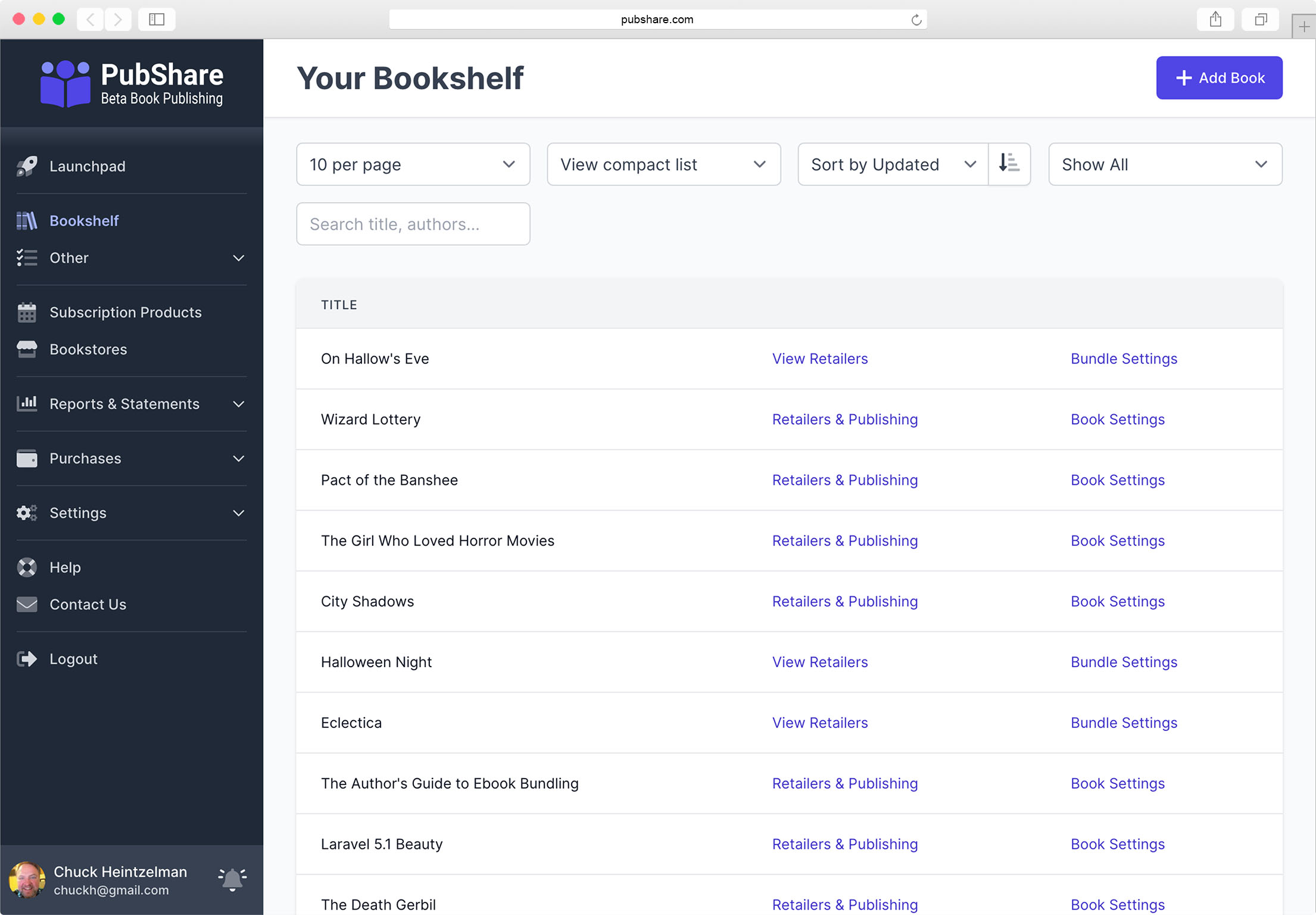1316x915 pixels.
Task: Click the Bookshelf book icon
Action: click(27, 220)
